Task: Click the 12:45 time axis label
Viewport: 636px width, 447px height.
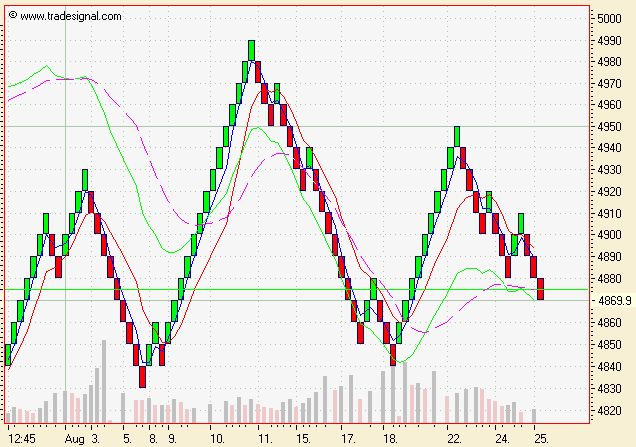Action: pos(21,439)
